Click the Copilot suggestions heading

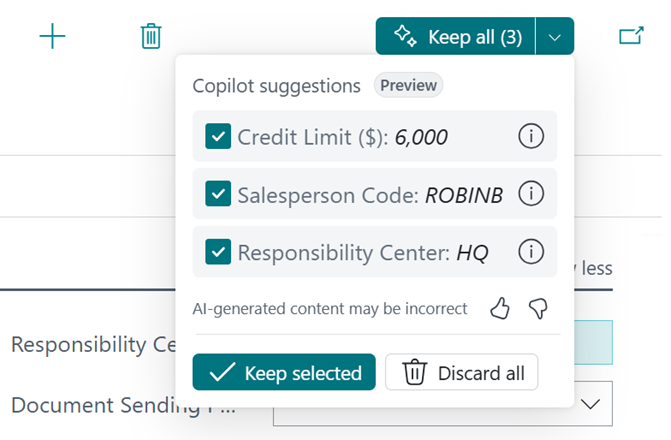coord(276,86)
